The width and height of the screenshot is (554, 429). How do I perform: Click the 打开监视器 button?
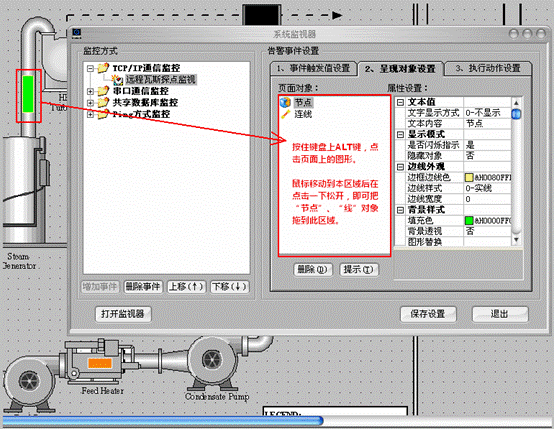click(123, 314)
